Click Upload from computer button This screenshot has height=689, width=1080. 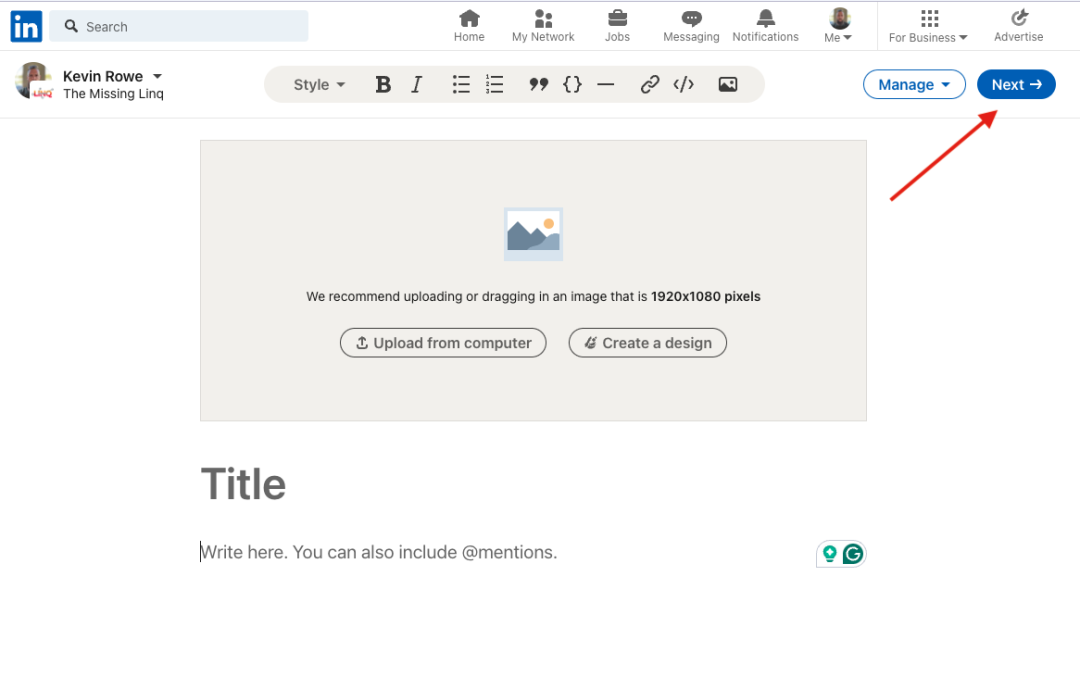pos(443,343)
